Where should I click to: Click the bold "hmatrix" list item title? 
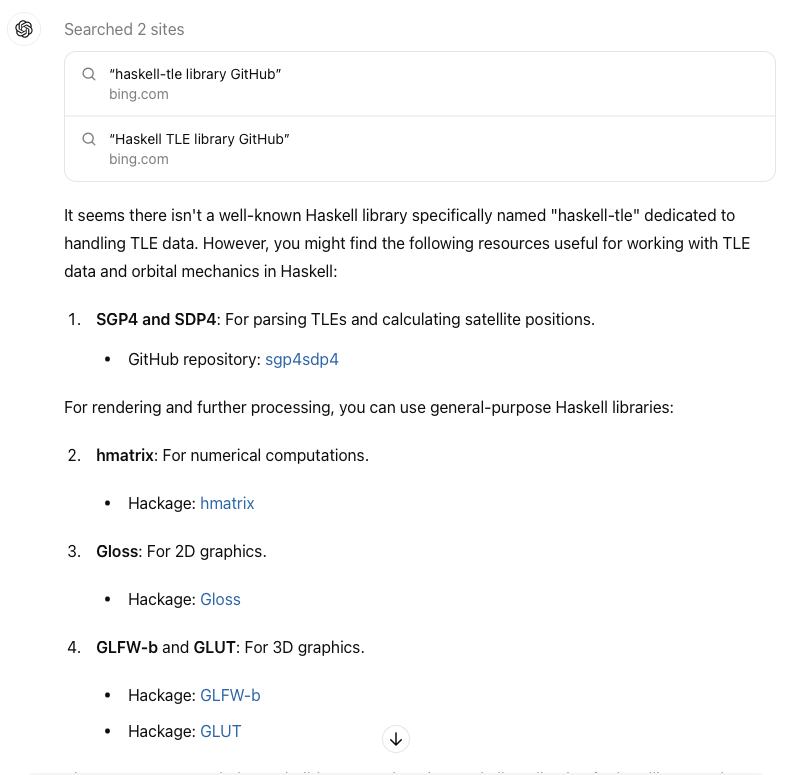125,455
